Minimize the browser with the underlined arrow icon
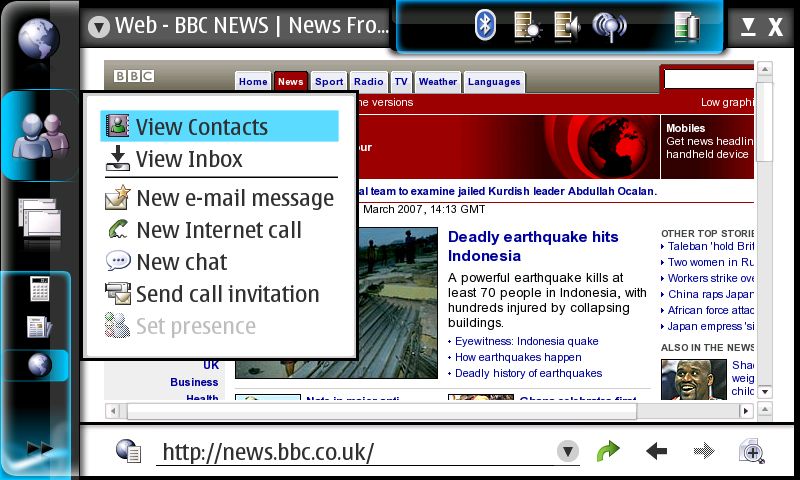 tap(748, 26)
